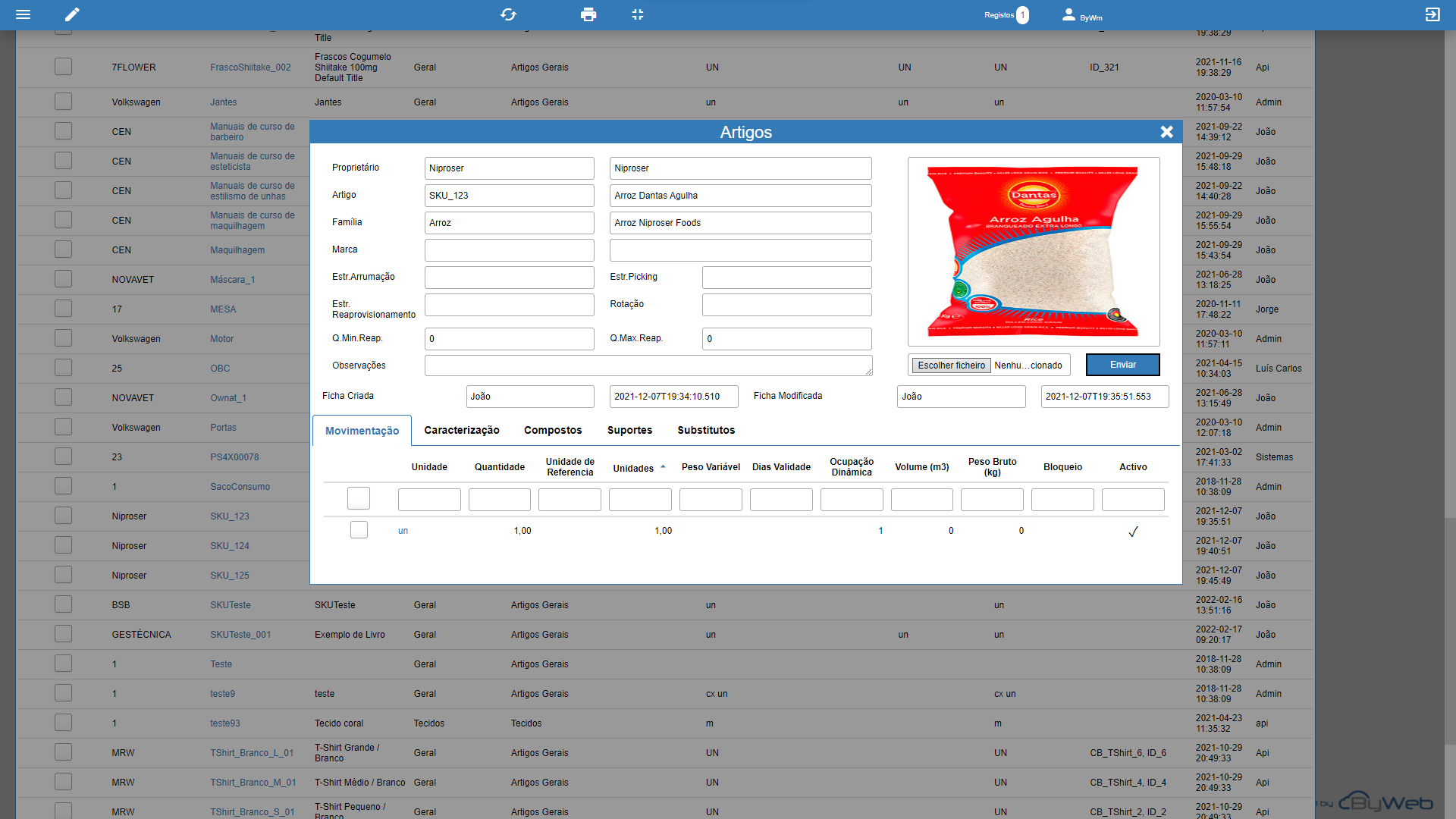This screenshot has width=1456, height=819.
Task: Open the Substitutos tab
Action: pyautogui.click(x=705, y=430)
